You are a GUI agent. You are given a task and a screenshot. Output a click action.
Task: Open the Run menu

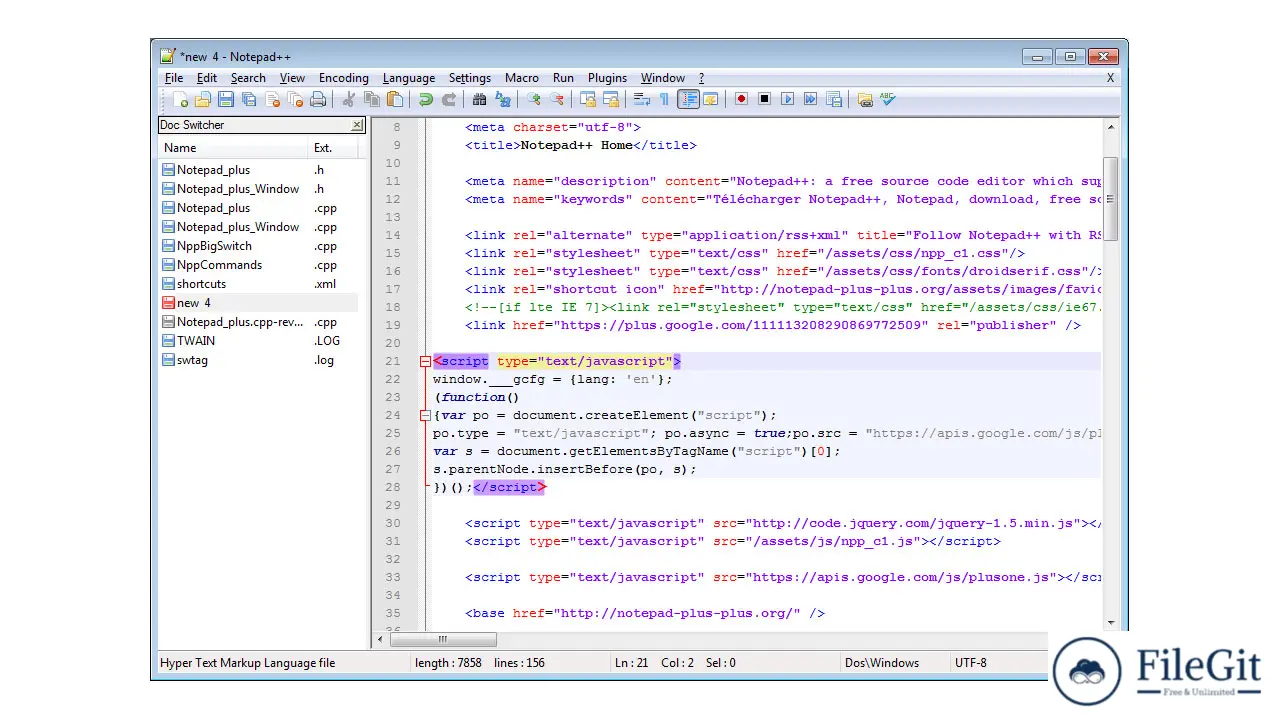coord(563,78)
